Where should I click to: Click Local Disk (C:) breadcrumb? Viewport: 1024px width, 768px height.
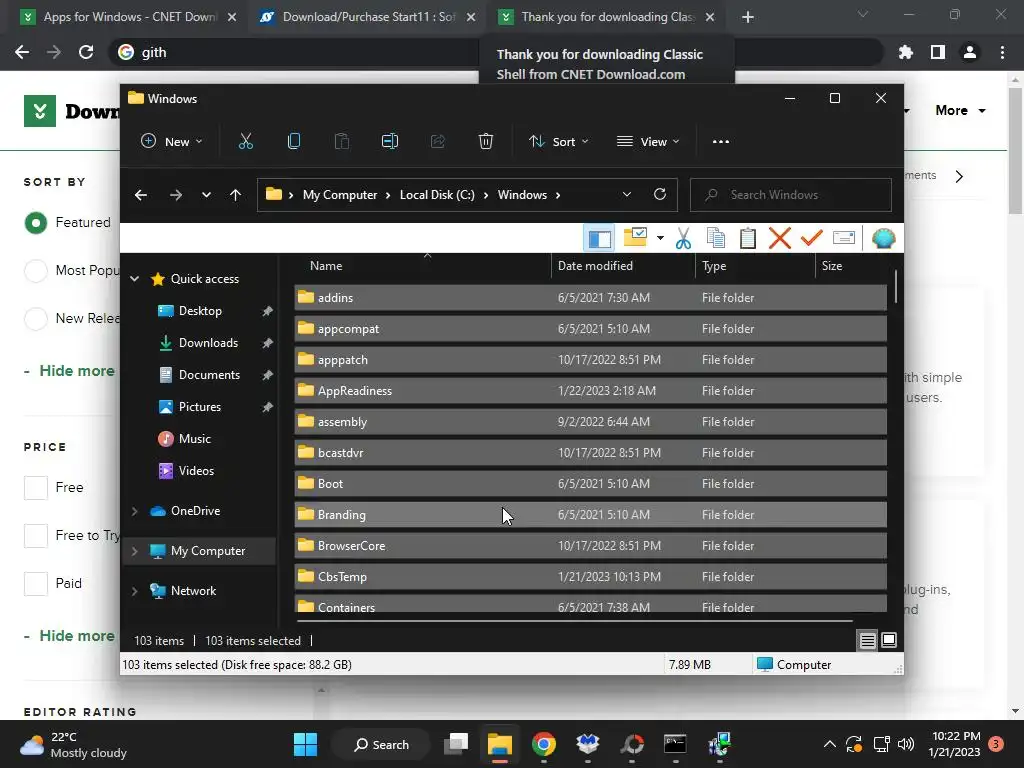pos(437,195)
